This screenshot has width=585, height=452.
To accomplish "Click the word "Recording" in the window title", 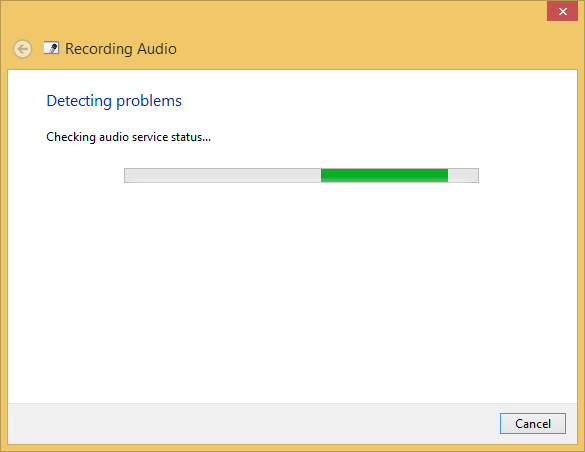I will 99,49.
